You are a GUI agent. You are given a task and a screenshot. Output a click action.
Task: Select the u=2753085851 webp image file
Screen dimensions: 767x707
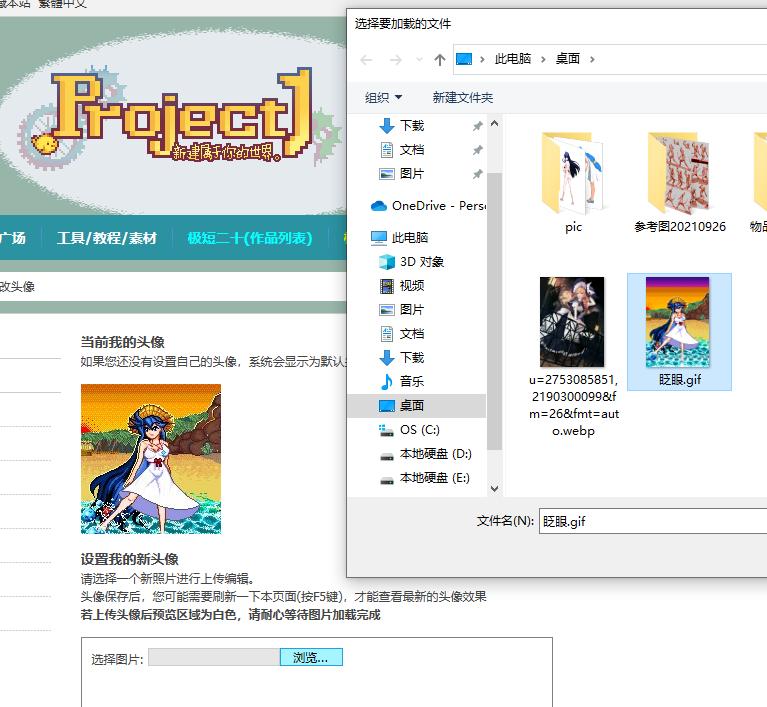tap(573, 356)
